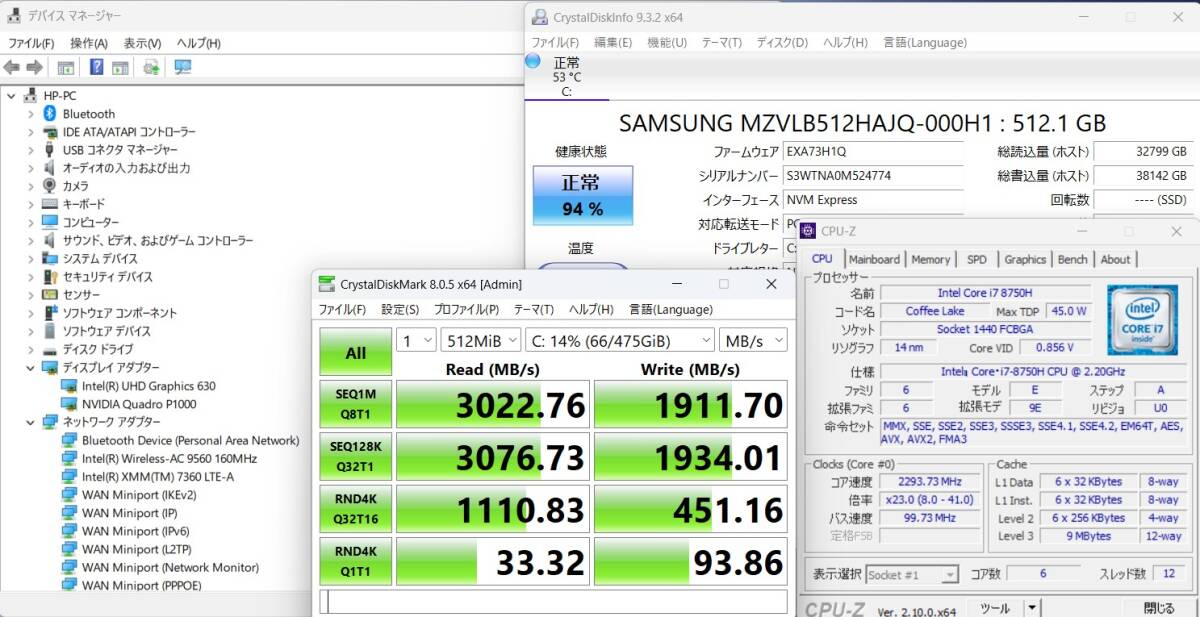Click the update driver toolbar icon
The width and height of the screenshot is (1200, 617).
coord(151,67)
